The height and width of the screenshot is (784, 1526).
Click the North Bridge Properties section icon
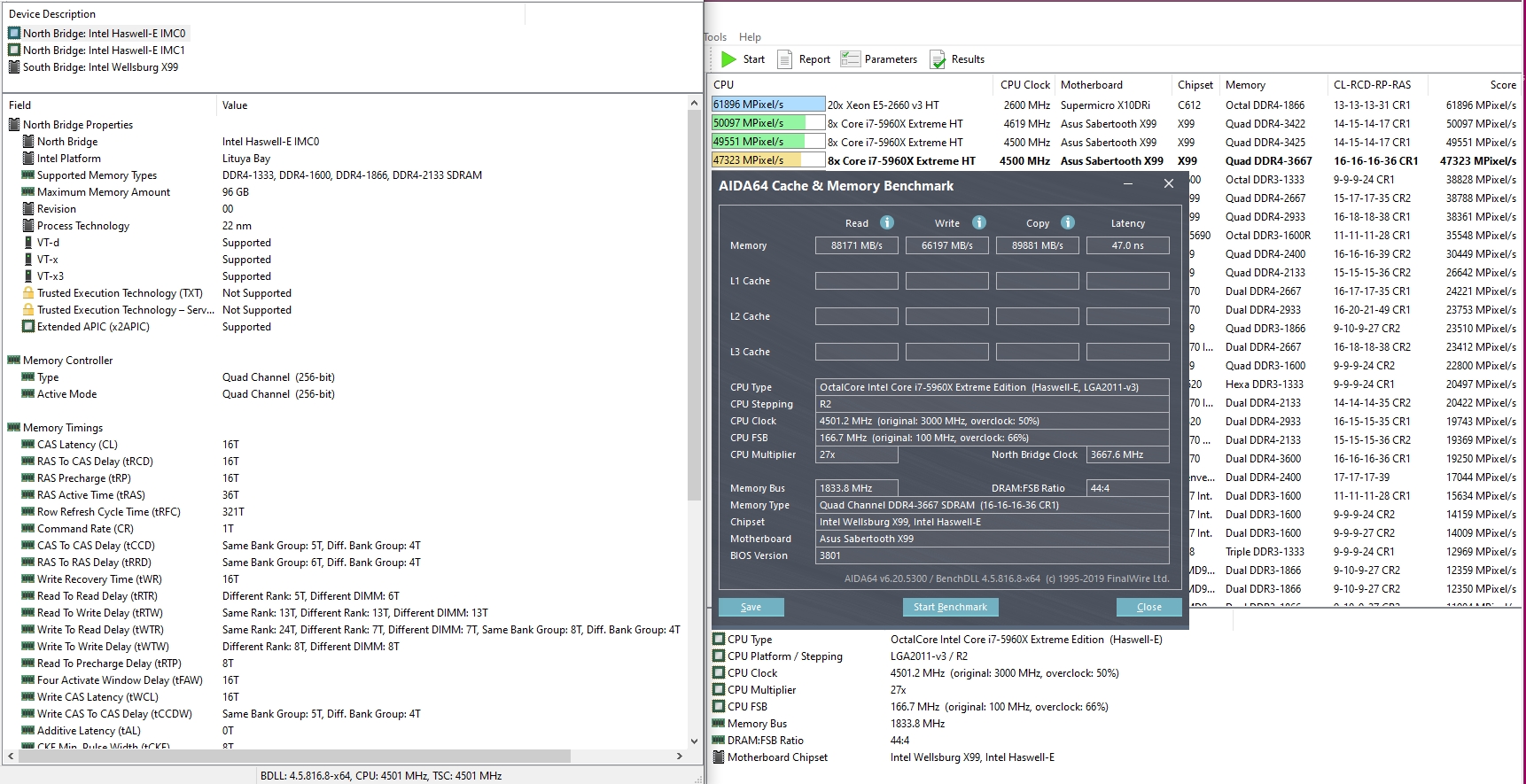click(14, 125)
